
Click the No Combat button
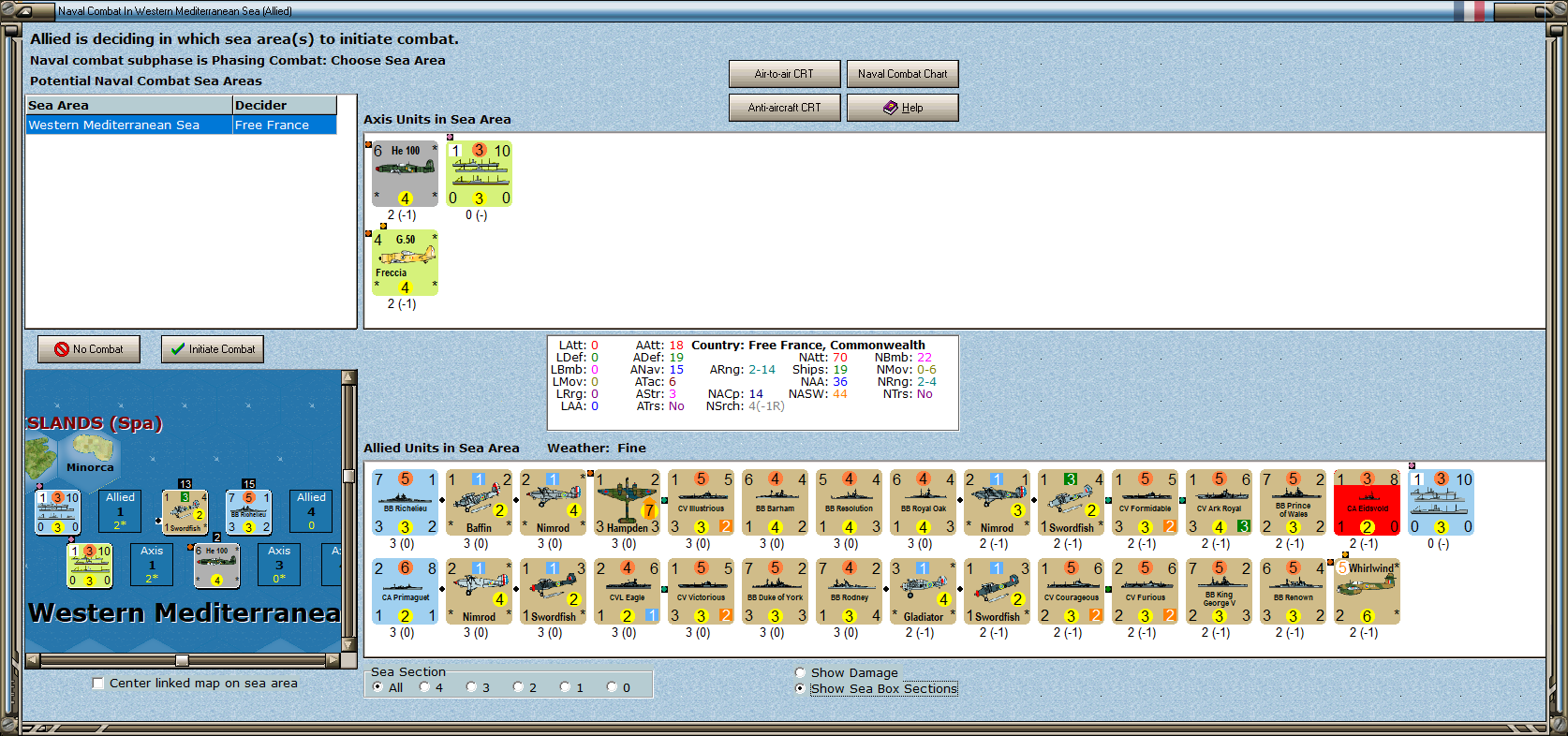pyautogui.click(x=89, y=349)
